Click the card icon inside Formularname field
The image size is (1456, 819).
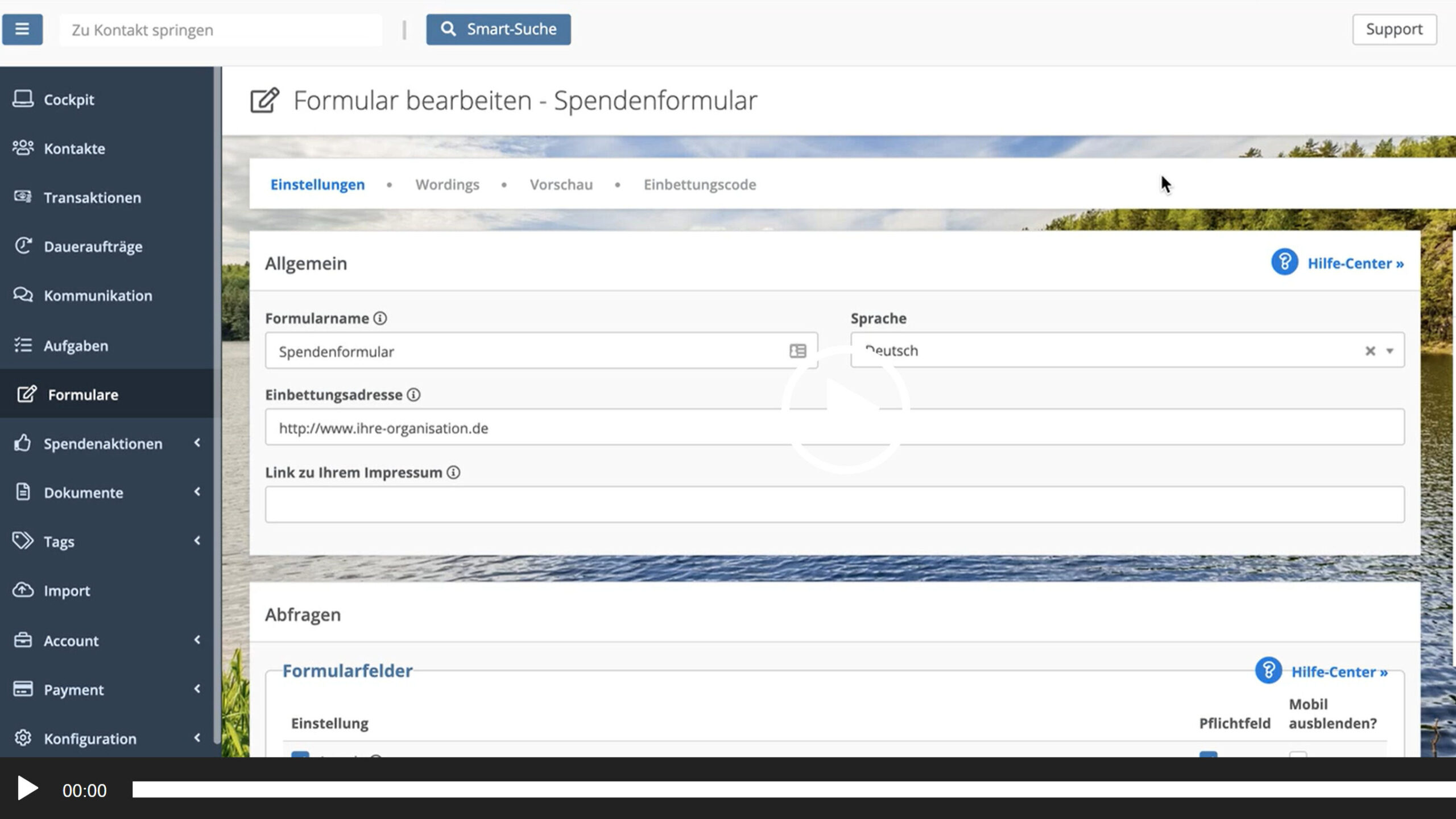click(x=798, y=351)
